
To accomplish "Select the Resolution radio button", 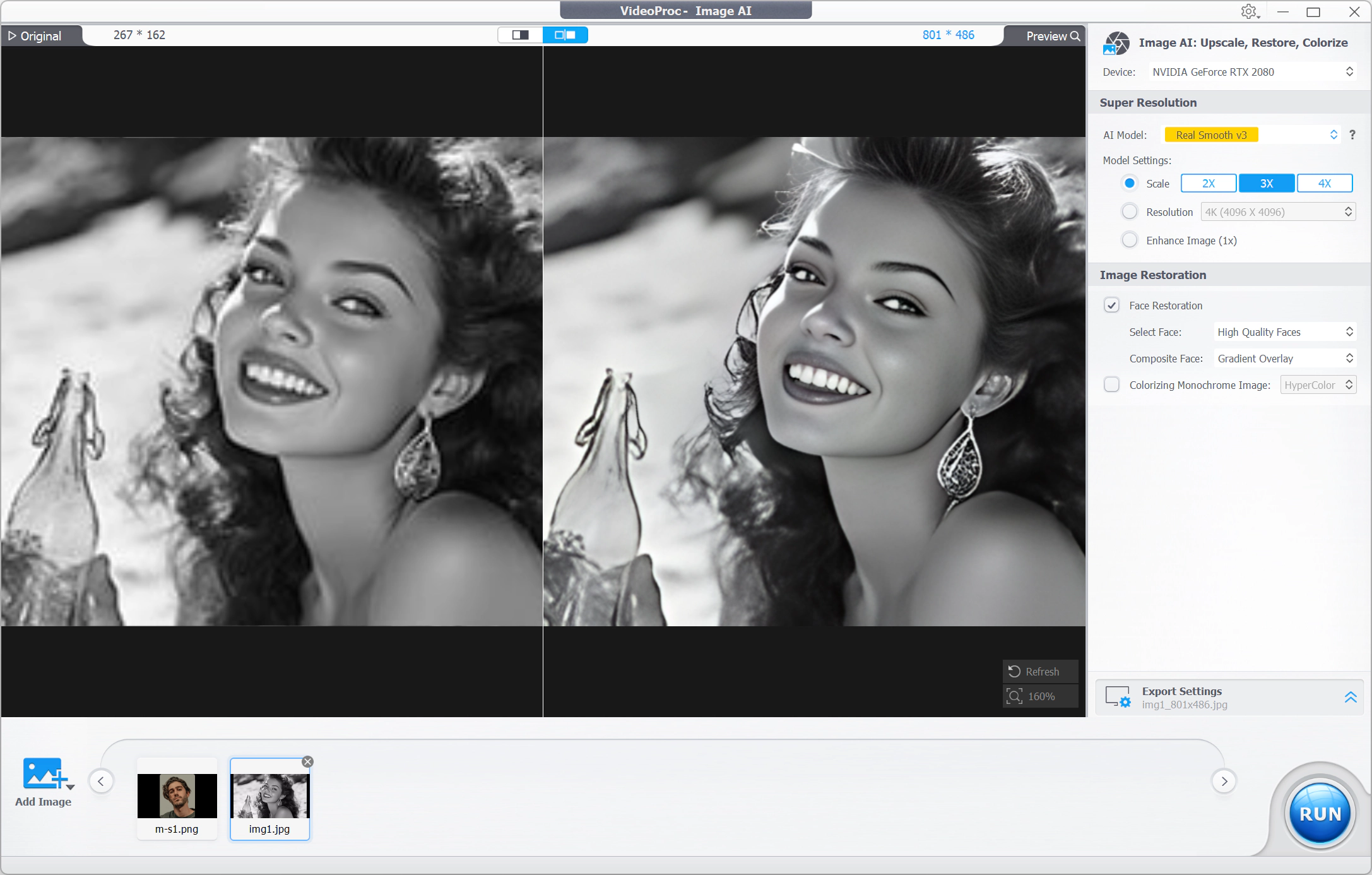I will coord(1129,211).
